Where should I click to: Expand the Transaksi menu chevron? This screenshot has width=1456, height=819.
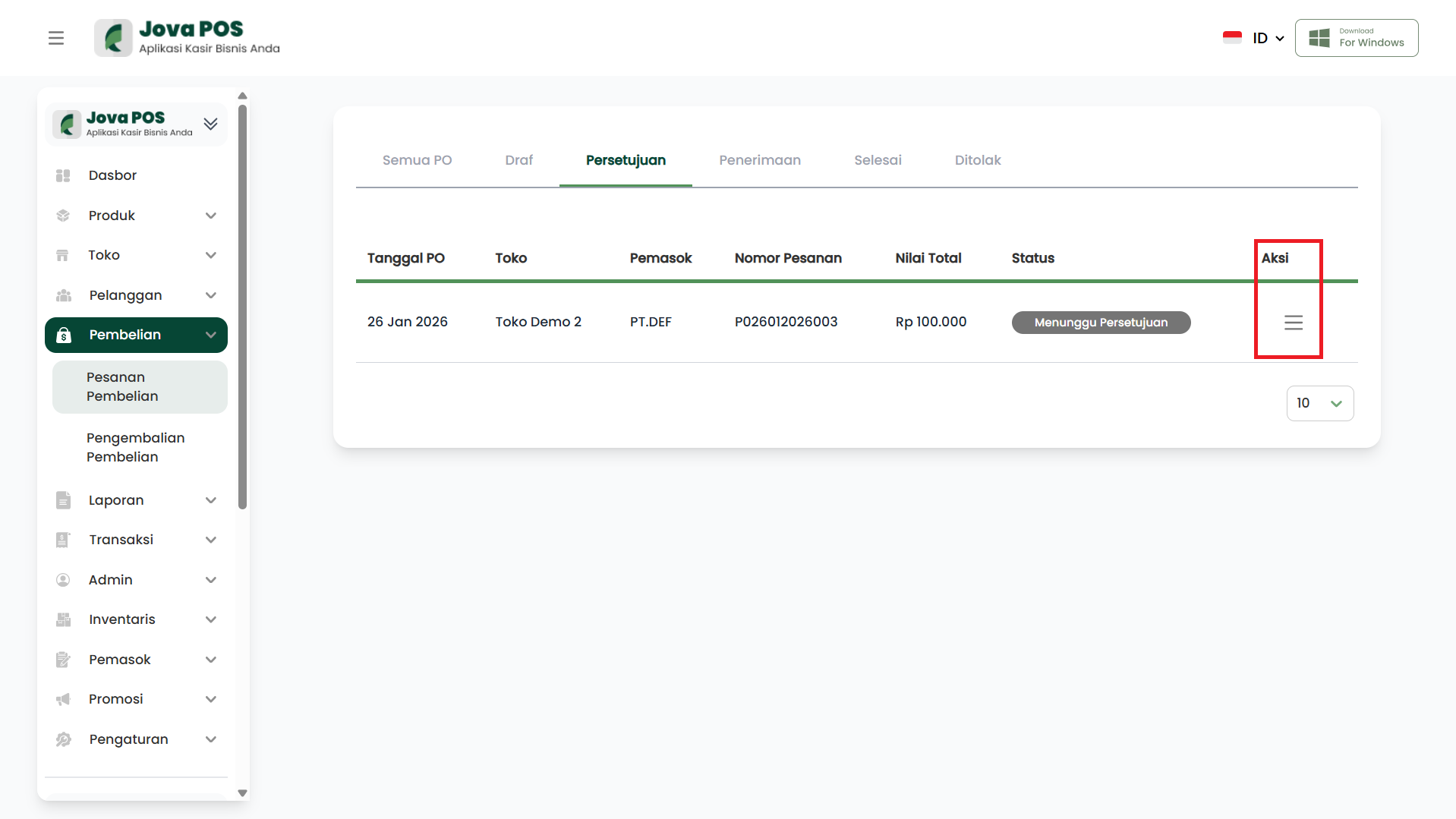tap(211, 540)
